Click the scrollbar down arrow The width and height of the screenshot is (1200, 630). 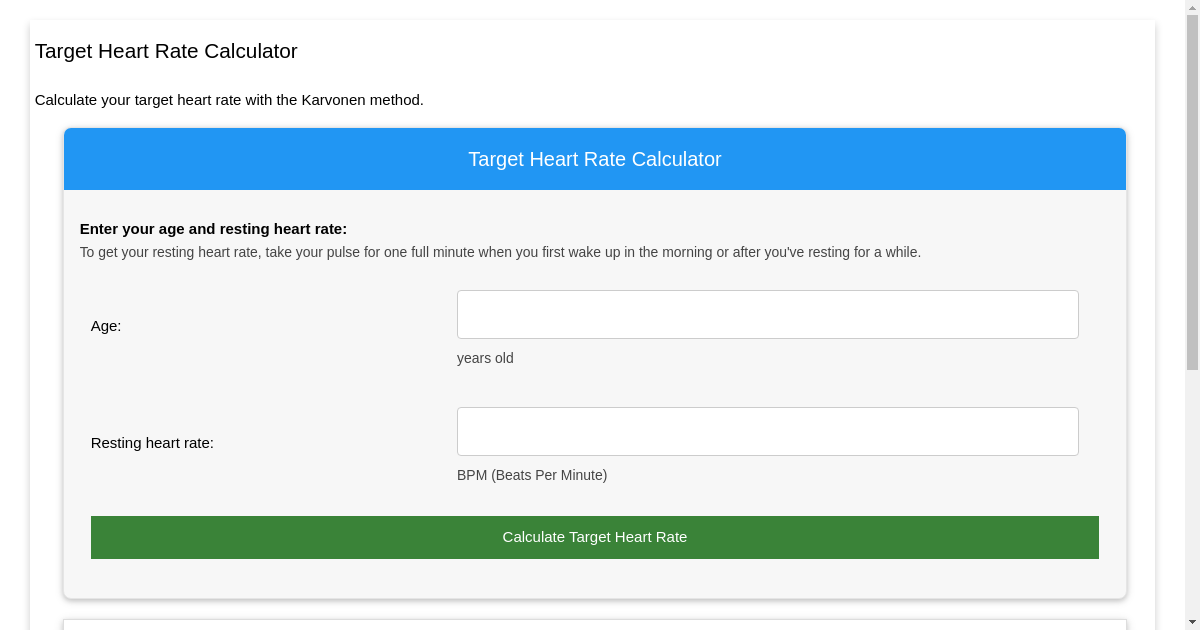pos(1192,622)
